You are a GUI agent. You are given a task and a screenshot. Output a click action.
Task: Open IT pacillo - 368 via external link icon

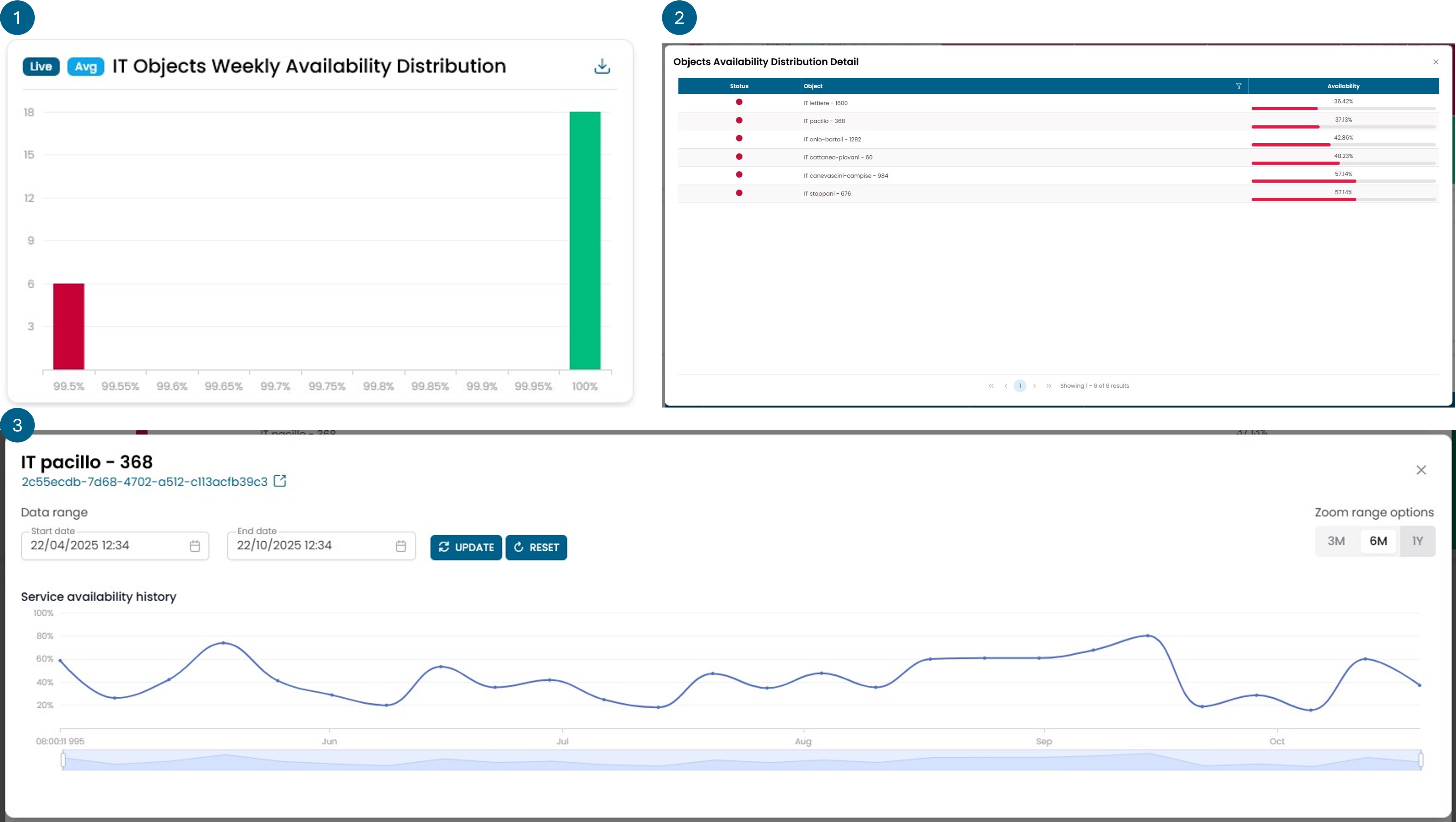pyautogui.click(x=280, y=481)
